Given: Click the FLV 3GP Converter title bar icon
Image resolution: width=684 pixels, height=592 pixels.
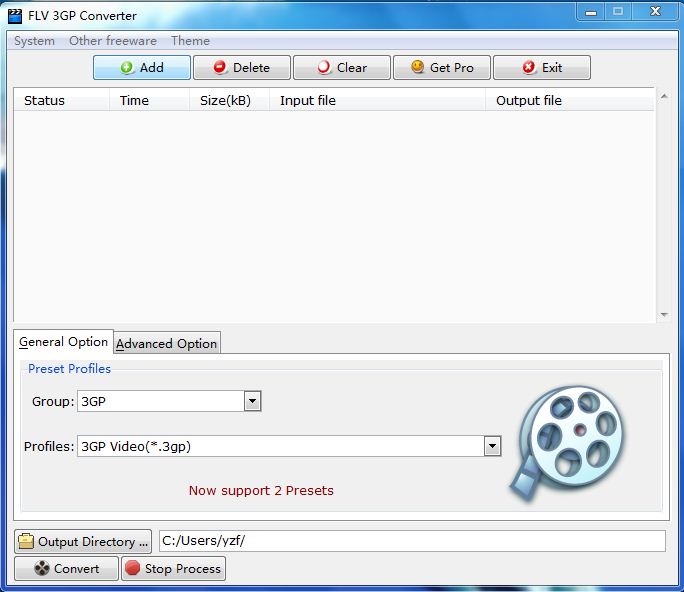Looking at the screenshot, I should pos(15,16).
